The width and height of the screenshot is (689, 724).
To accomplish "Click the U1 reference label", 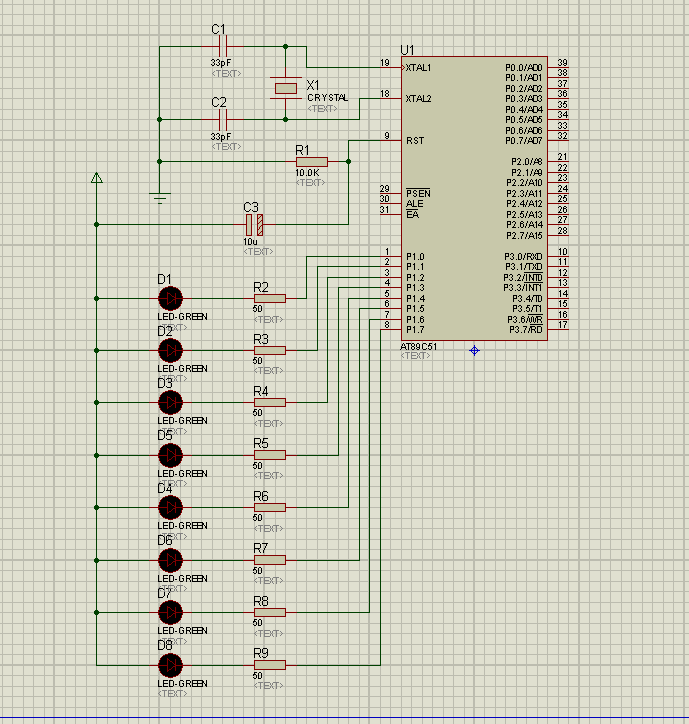I will (407, 50).
